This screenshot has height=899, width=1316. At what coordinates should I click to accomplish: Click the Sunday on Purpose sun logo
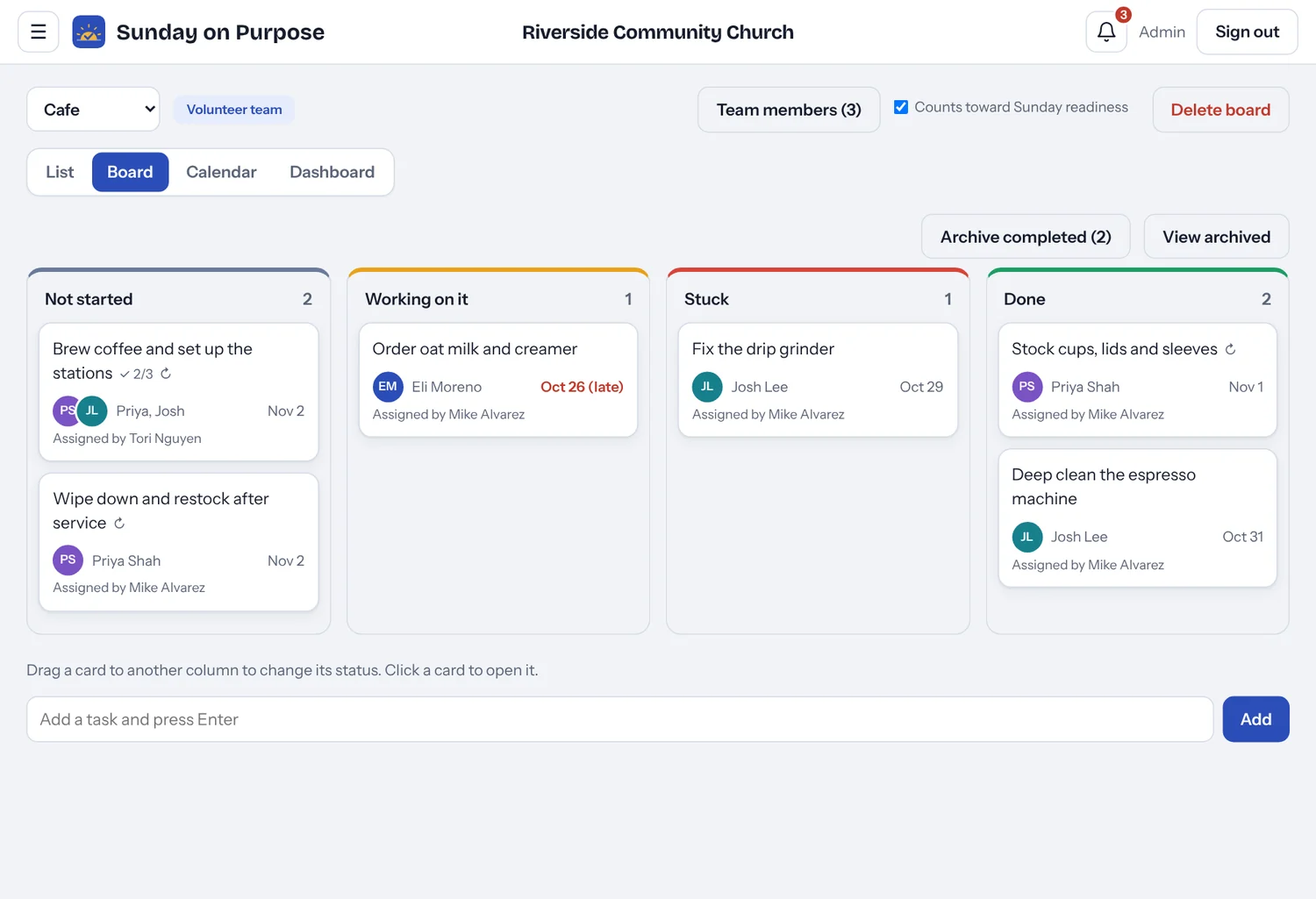pyautogui.click(x=89, y=32)
